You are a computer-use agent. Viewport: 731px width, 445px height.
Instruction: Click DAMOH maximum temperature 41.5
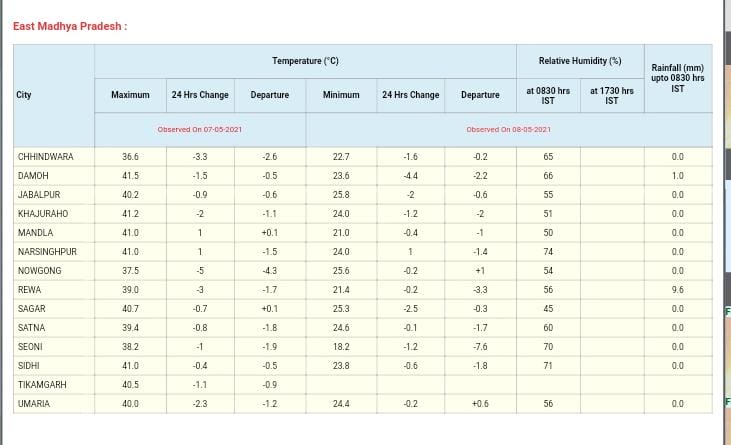[130, 176]
